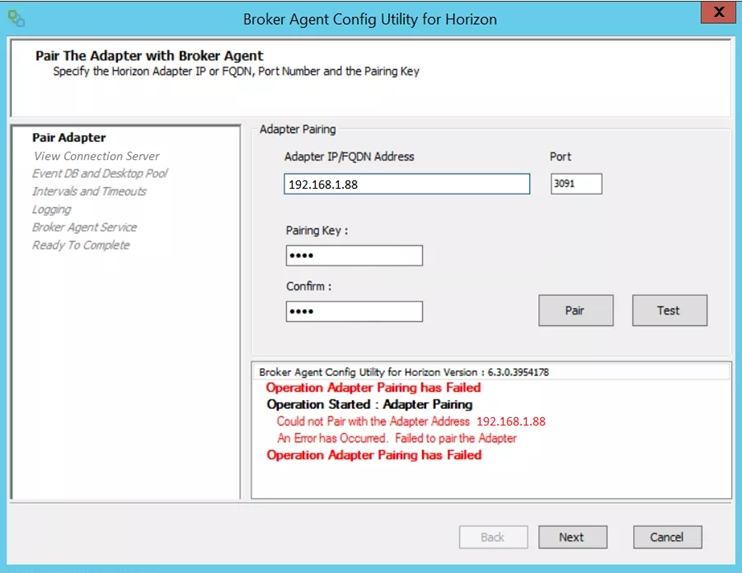The image size is (742, 573).
Task: Click the Confirm pairing key field
Action: click(x=354, y=312)
